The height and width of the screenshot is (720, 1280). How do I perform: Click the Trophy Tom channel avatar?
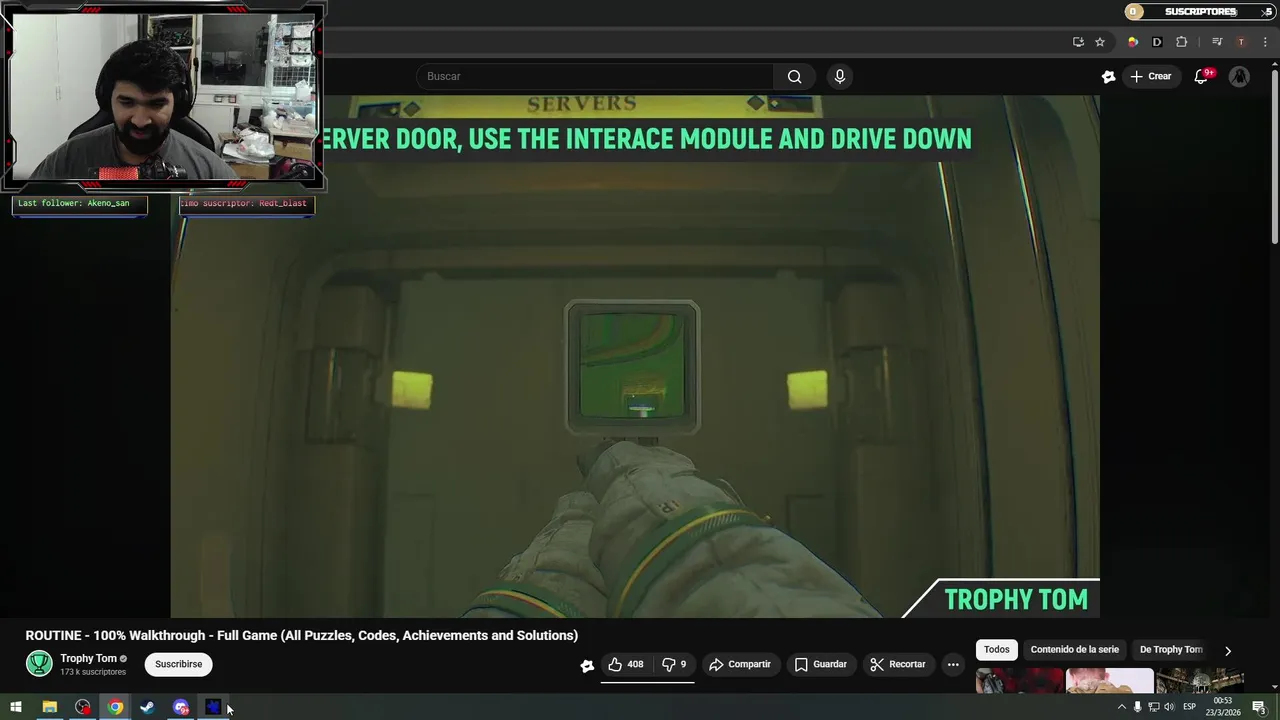[x=39, y=664]
